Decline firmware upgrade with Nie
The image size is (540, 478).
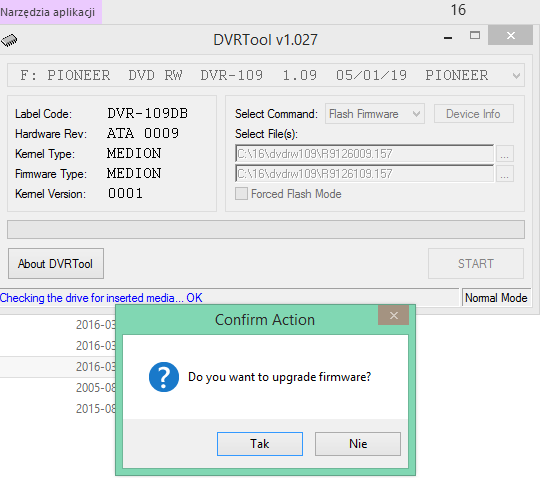tap(358, 444)
